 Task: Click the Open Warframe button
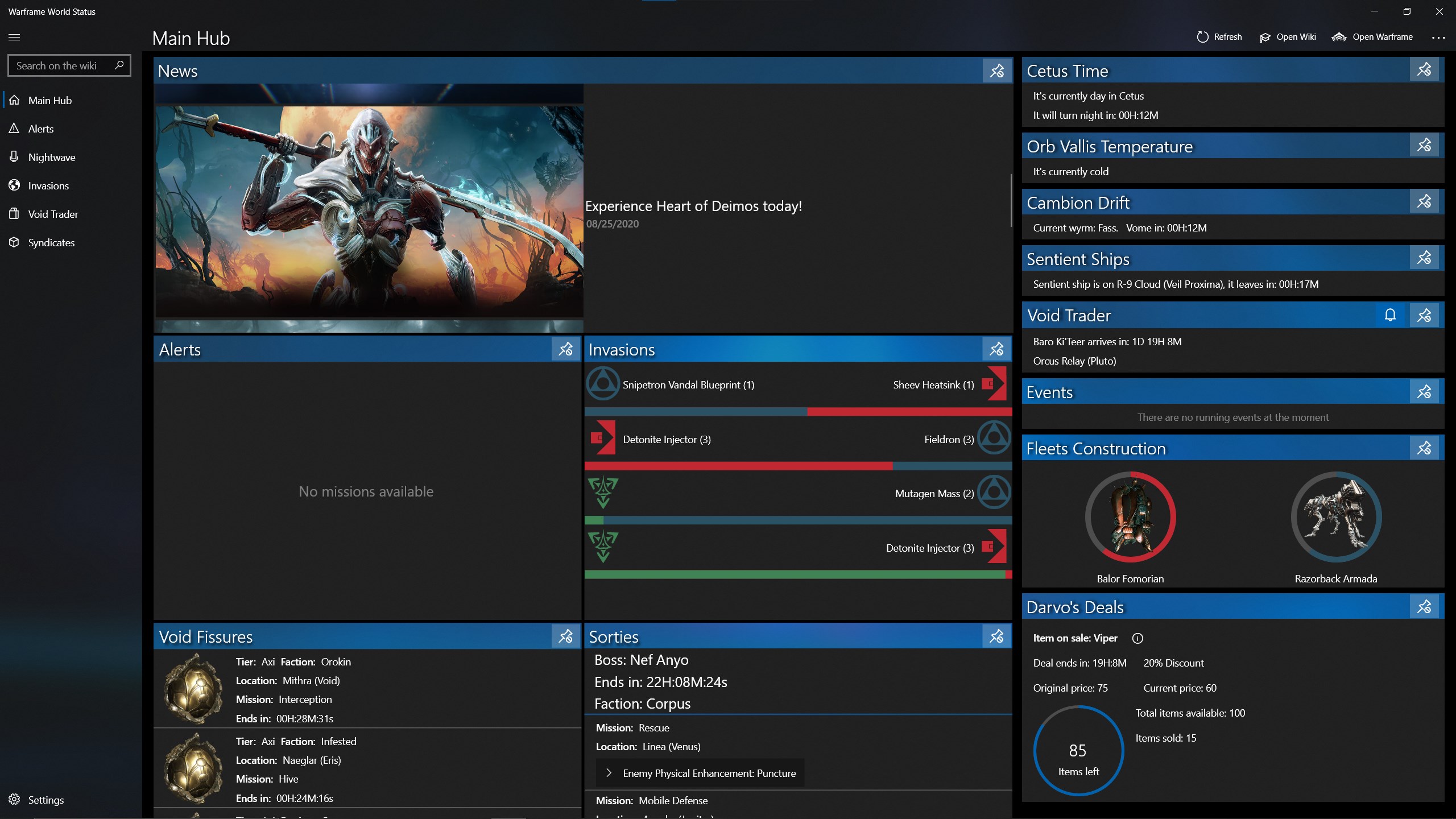click(1372, 36)
